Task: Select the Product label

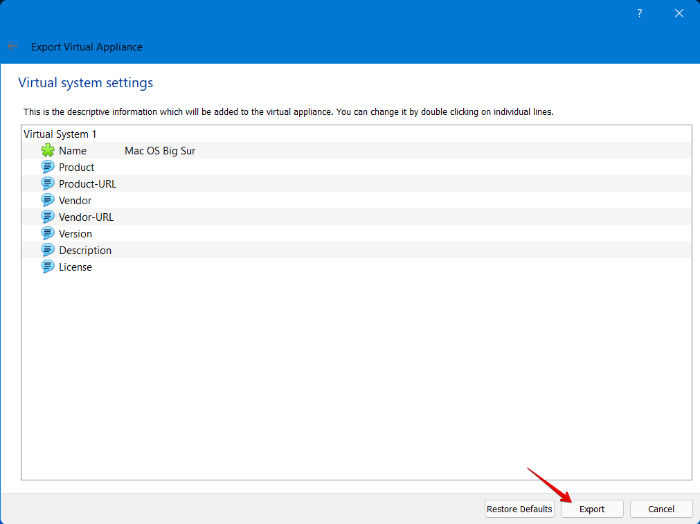Action: pyautogui.click(x=76, y=167)
